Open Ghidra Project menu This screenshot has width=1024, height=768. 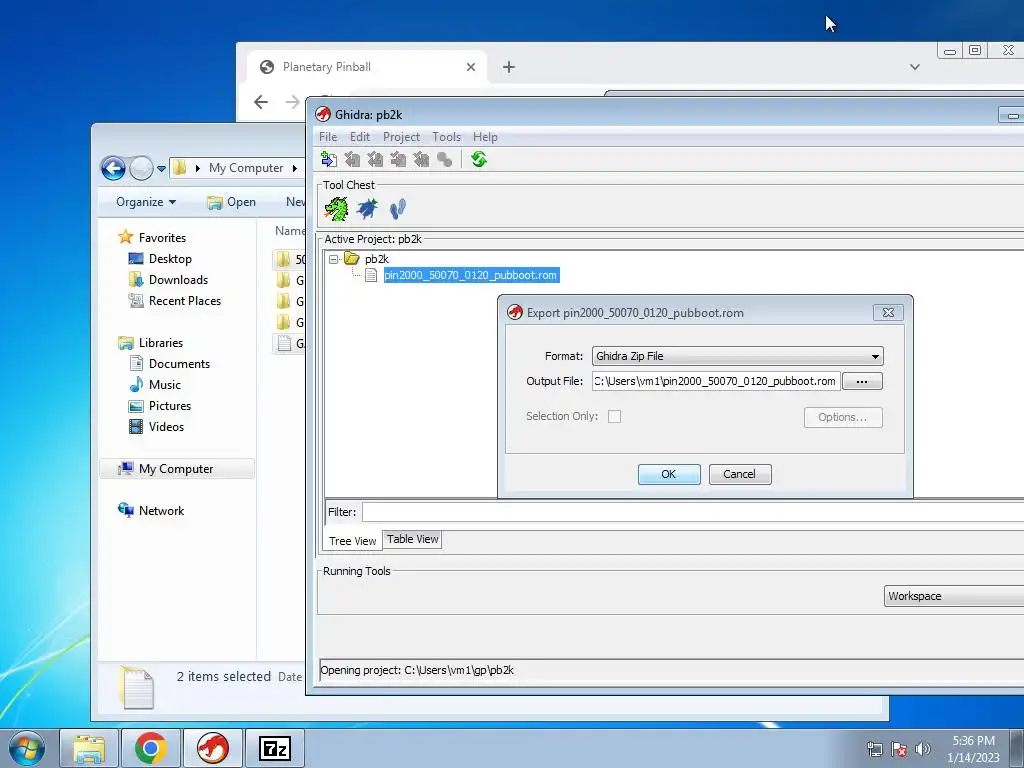[x=401, y=137]
